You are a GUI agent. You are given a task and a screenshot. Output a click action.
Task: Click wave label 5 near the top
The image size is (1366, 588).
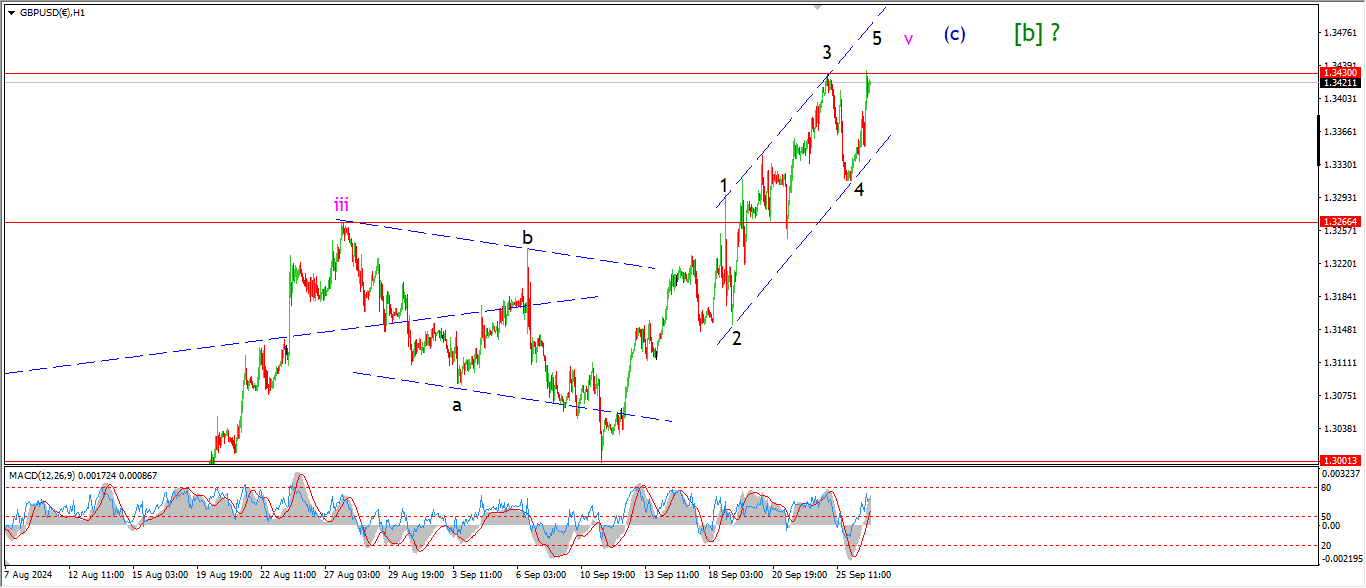[x=876, y=39]
